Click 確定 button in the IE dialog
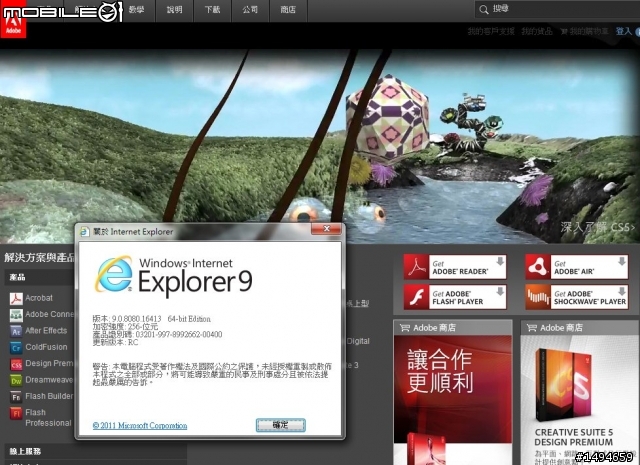 280,425
